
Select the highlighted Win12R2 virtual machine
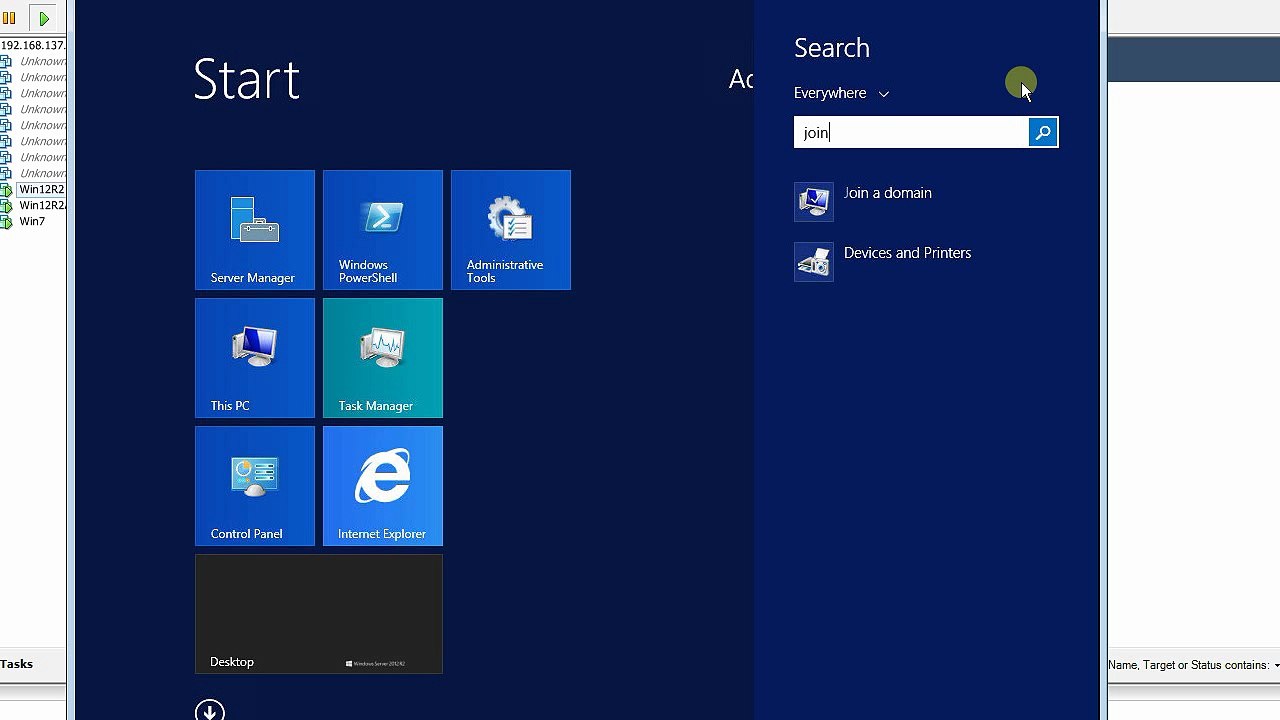click(42, 189)
